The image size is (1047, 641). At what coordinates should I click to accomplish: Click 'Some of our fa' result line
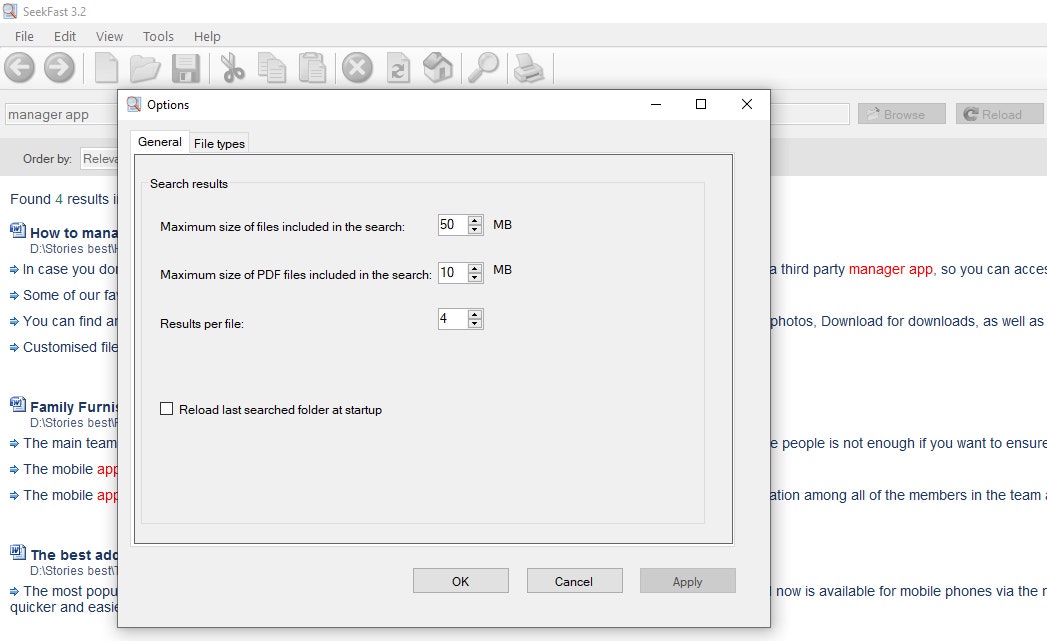click(70, 295)
